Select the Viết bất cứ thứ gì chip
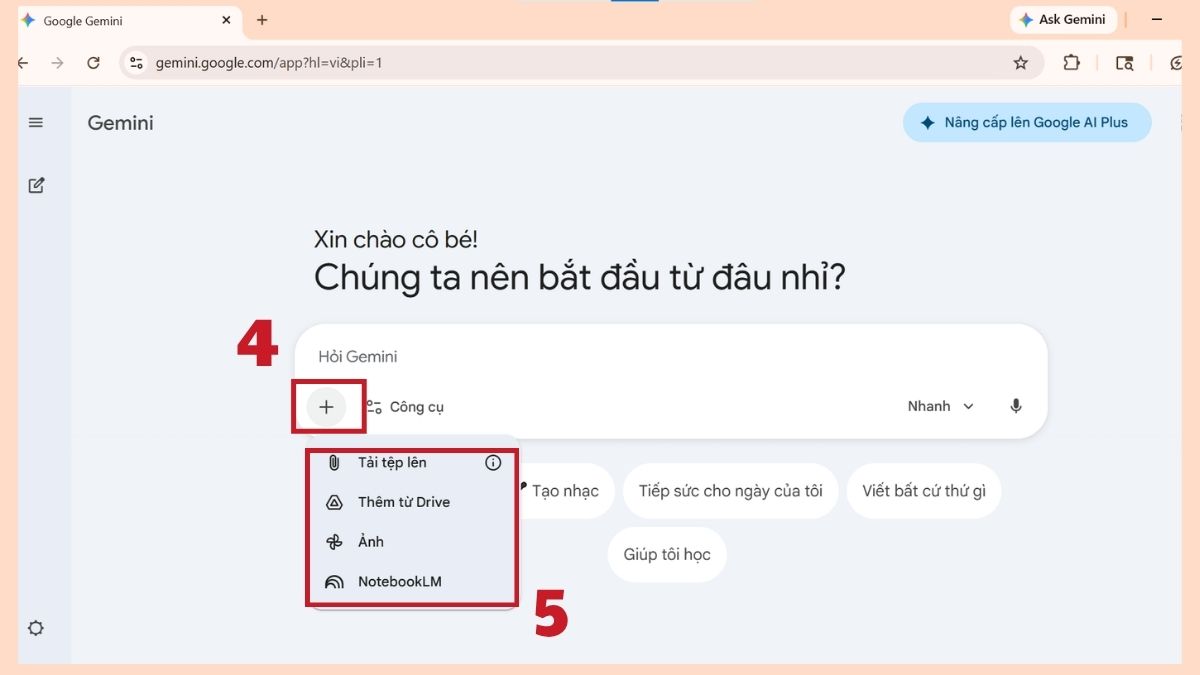 pos(924,491)
